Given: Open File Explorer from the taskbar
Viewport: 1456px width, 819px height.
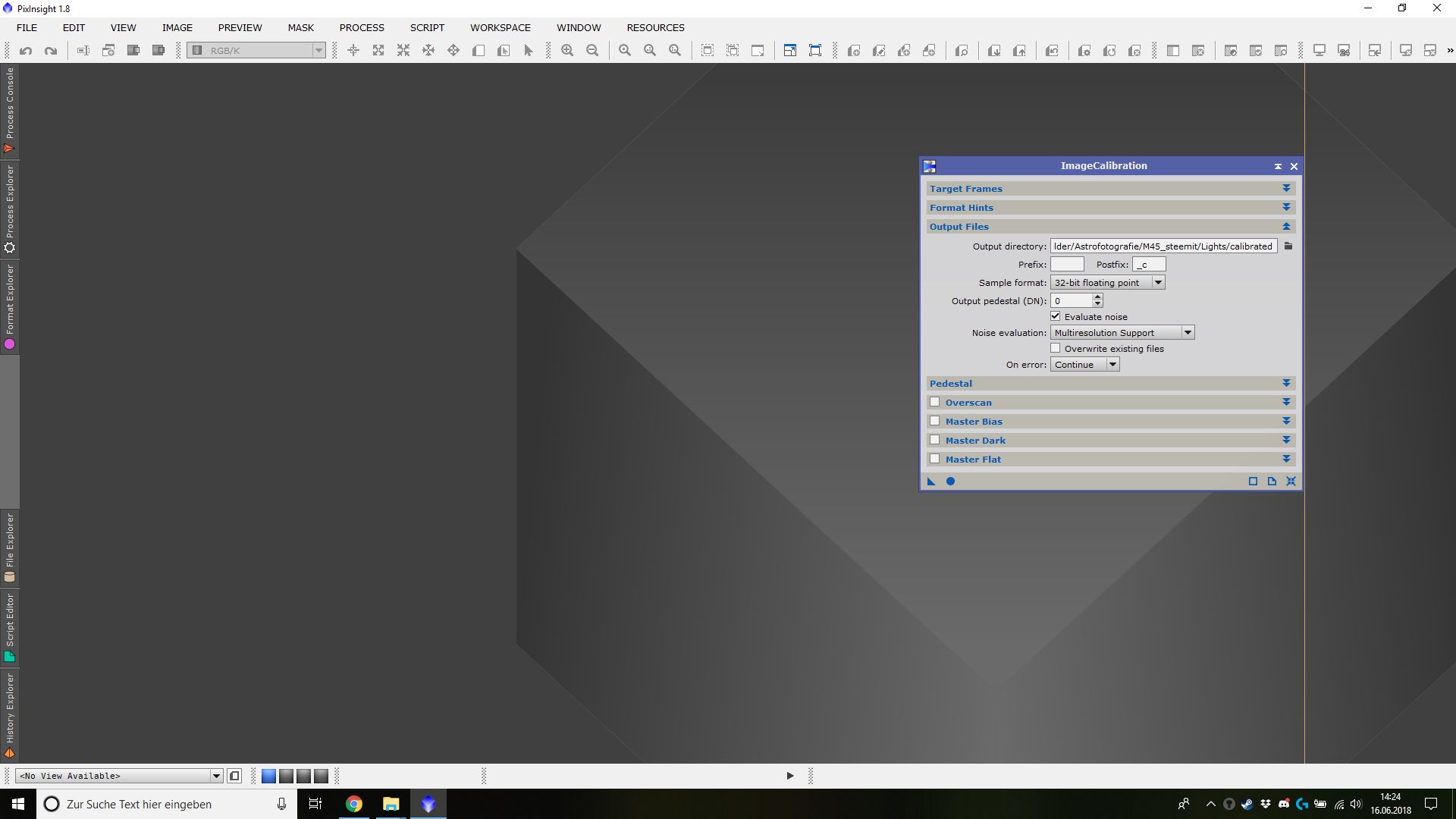Looking at the screenshot, I should [391, 804].
